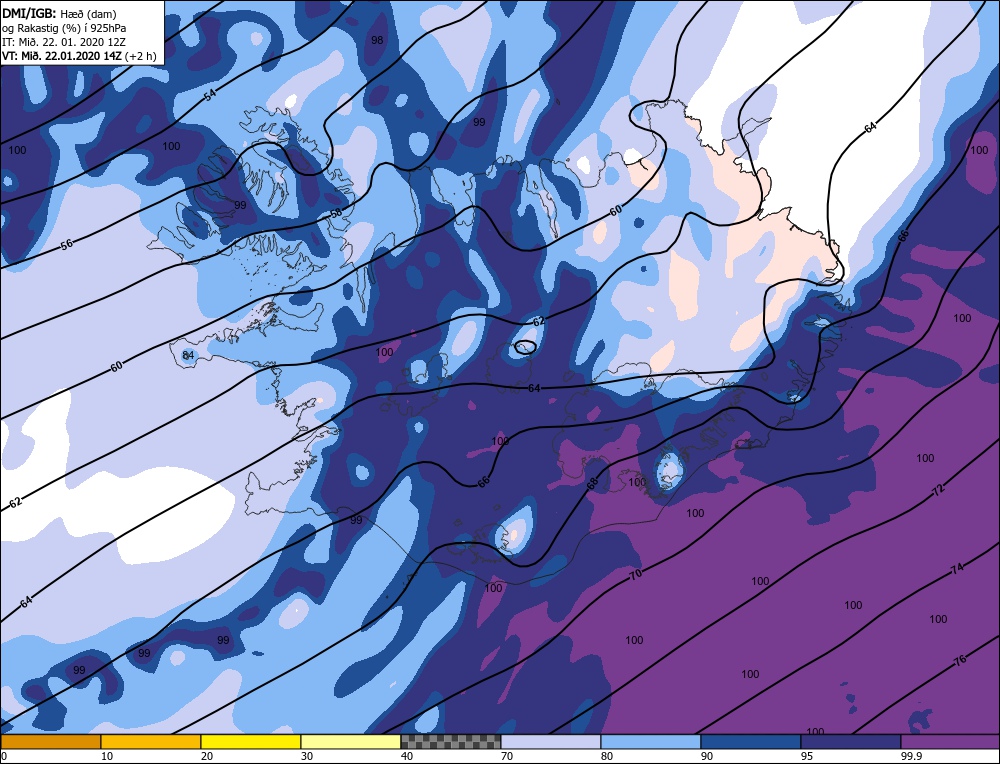Click the lavender 70–80 legend swatch
1000x764 pixels.
[551, 742]
